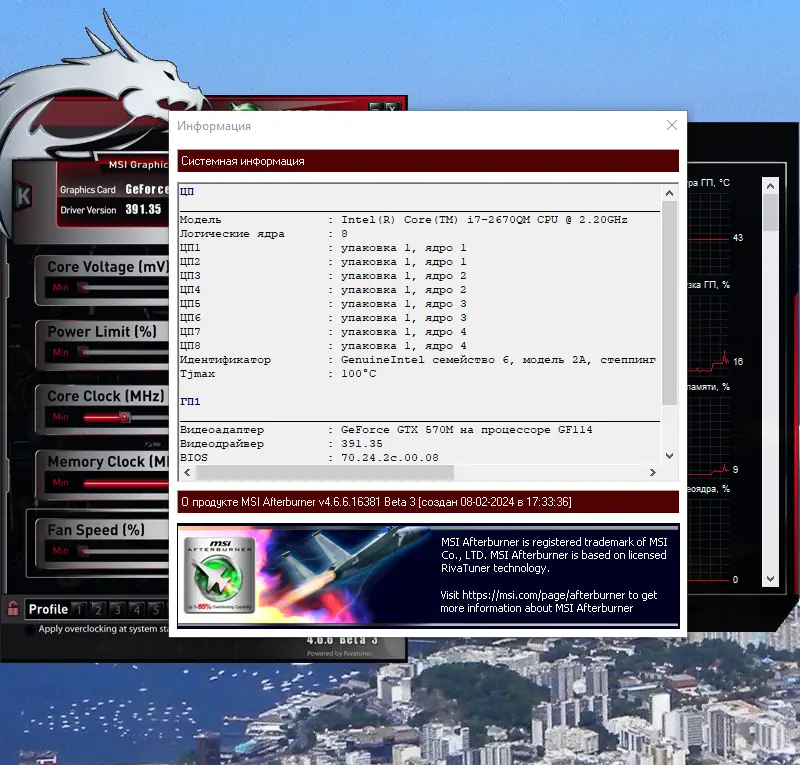
Task: Click the ЦП8 row
Action: pos(419,346)
